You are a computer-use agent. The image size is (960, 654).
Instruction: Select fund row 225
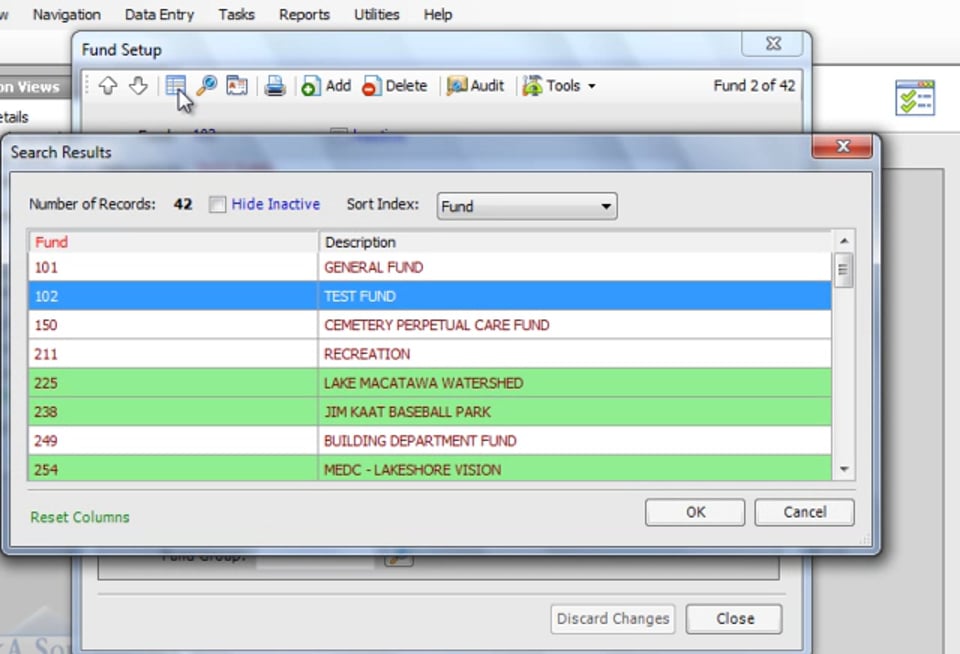point(173,383)
